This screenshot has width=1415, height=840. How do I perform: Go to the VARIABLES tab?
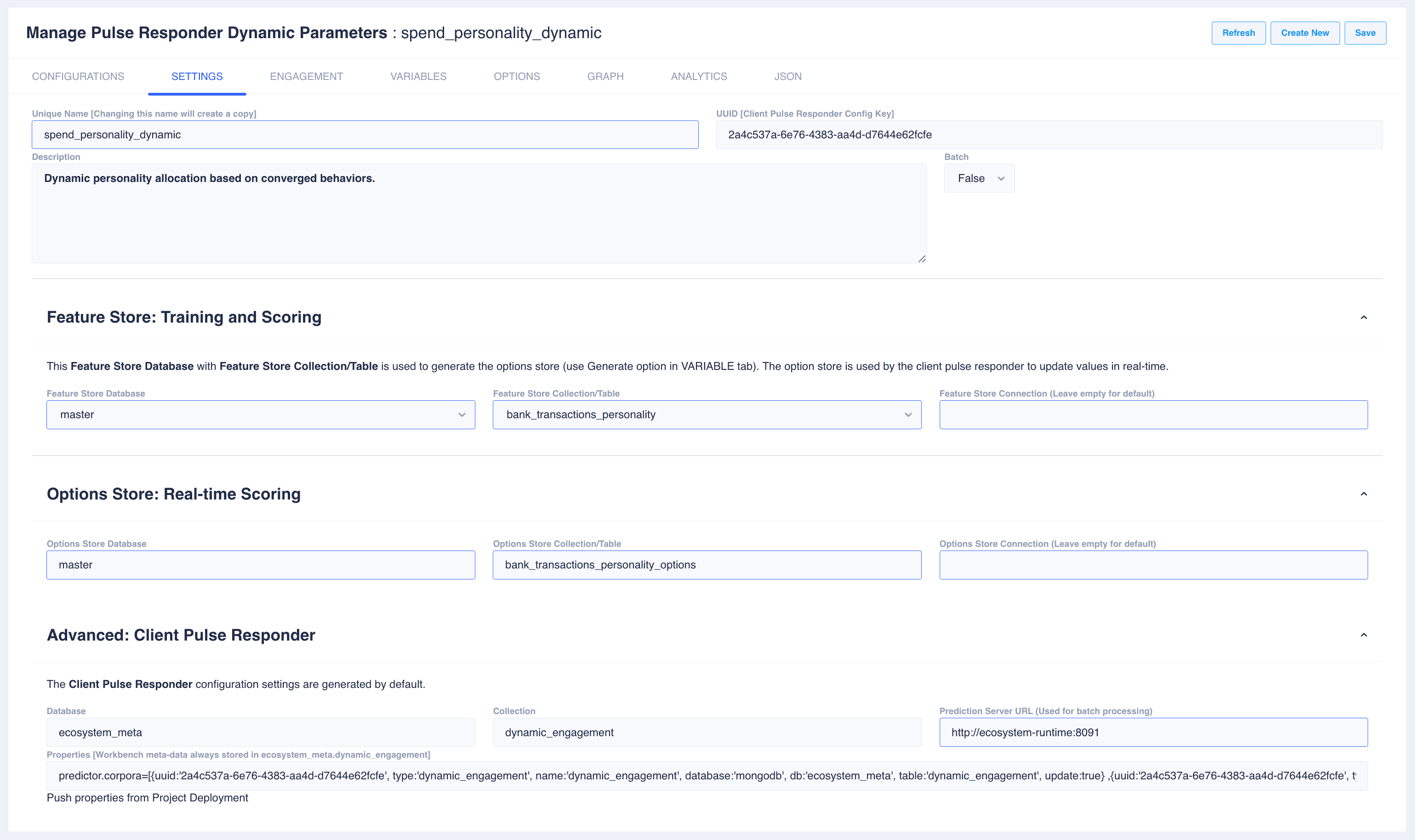coord(418,76)
